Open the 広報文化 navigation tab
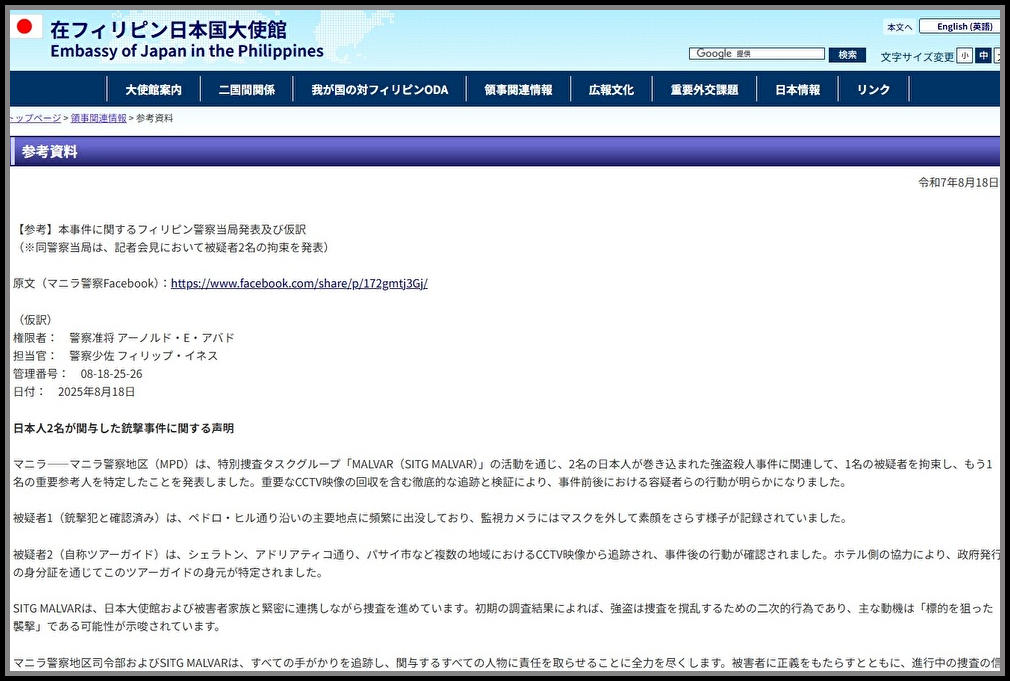 click(x=613, y=89)
